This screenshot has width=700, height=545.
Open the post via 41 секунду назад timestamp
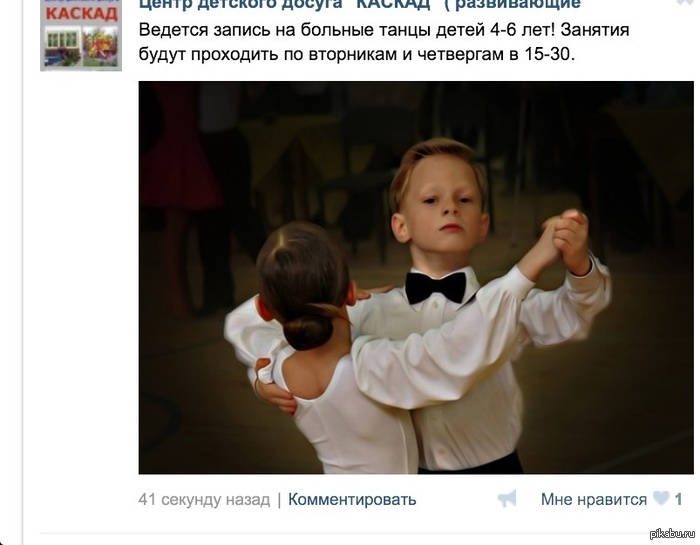tap(204, 499)
